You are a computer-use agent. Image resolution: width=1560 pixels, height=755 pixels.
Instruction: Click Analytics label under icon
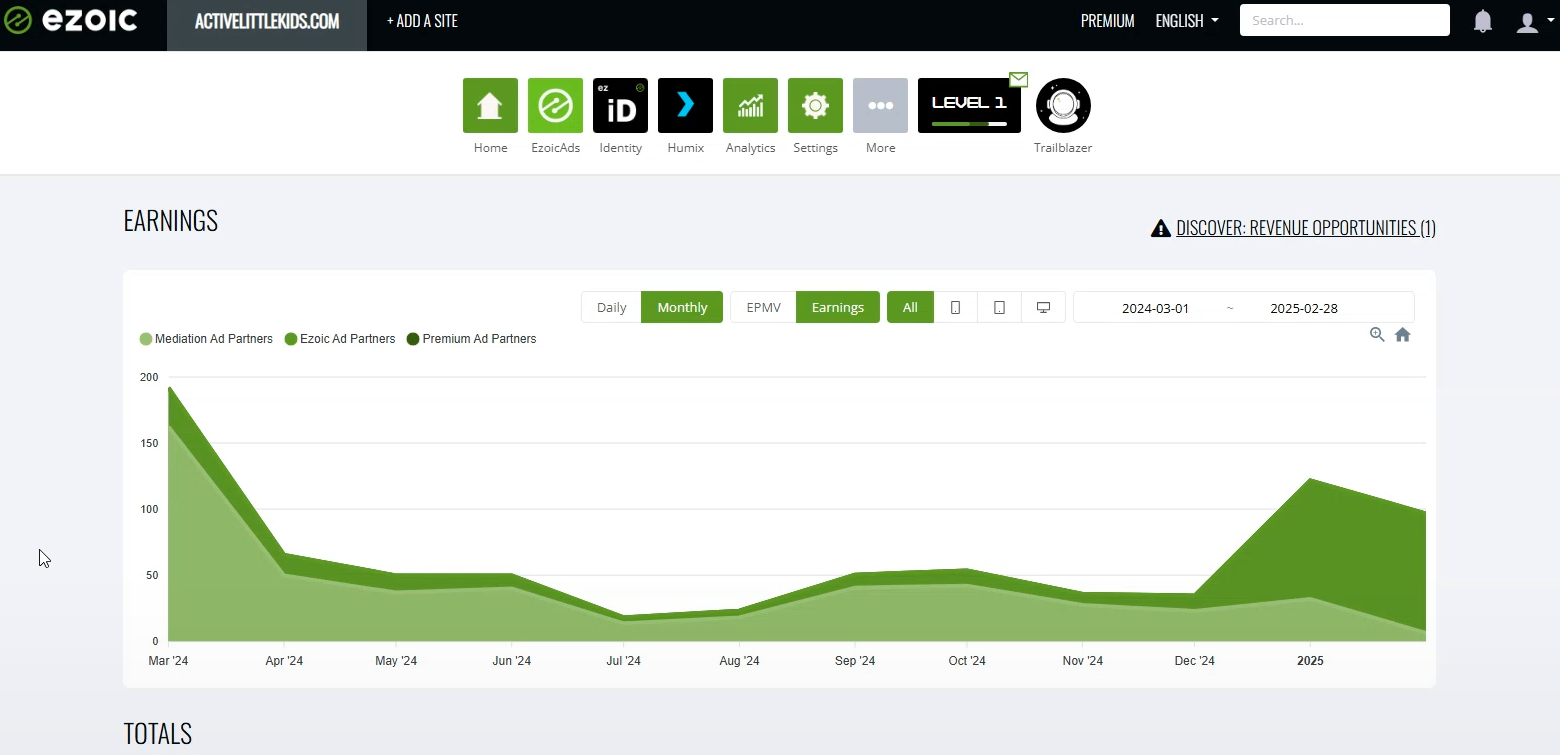(x=750, y=148)
